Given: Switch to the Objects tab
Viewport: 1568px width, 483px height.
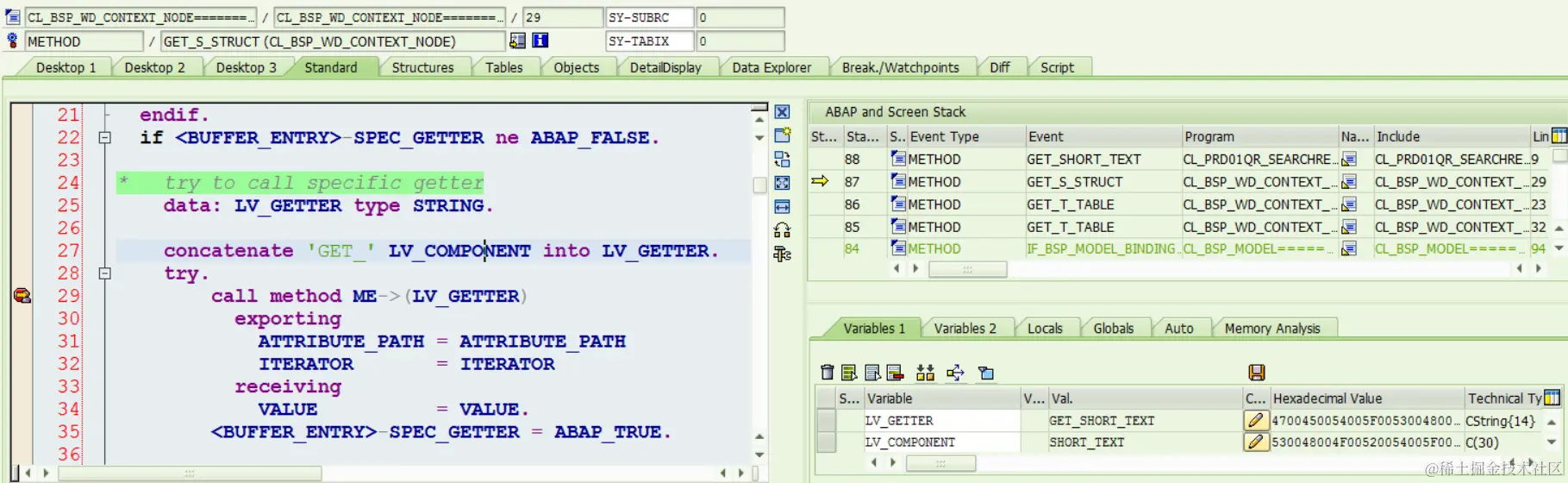Looking at the screenshot, I should tap(576, 67).
